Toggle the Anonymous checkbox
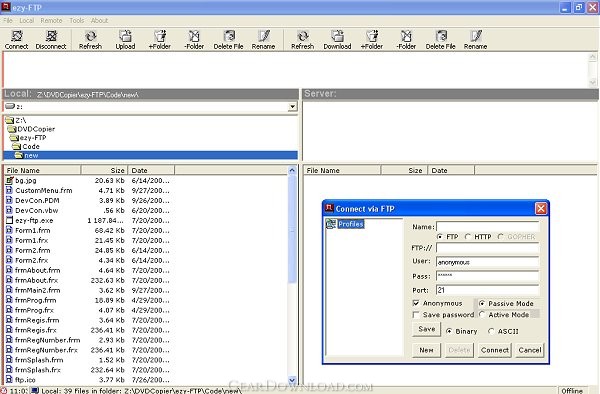This screenshot has width=600, height=394. (x=416, y=303)
